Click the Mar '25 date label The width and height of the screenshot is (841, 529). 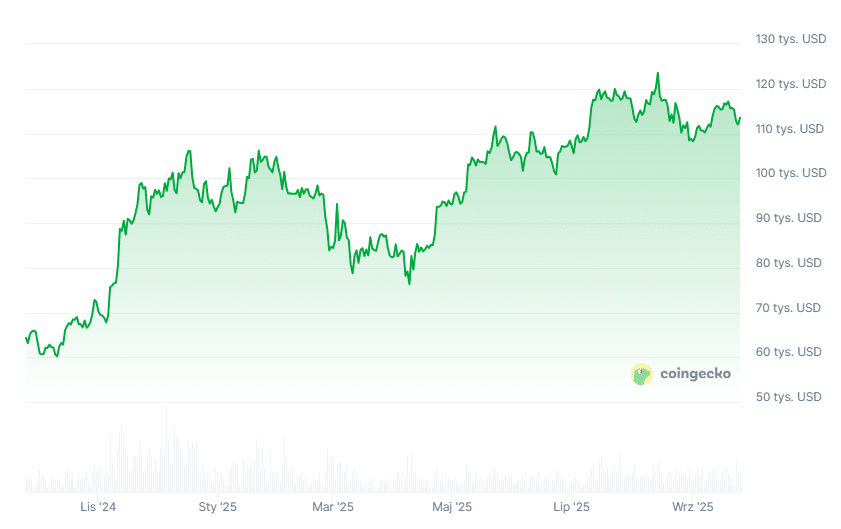coord(333,508)
